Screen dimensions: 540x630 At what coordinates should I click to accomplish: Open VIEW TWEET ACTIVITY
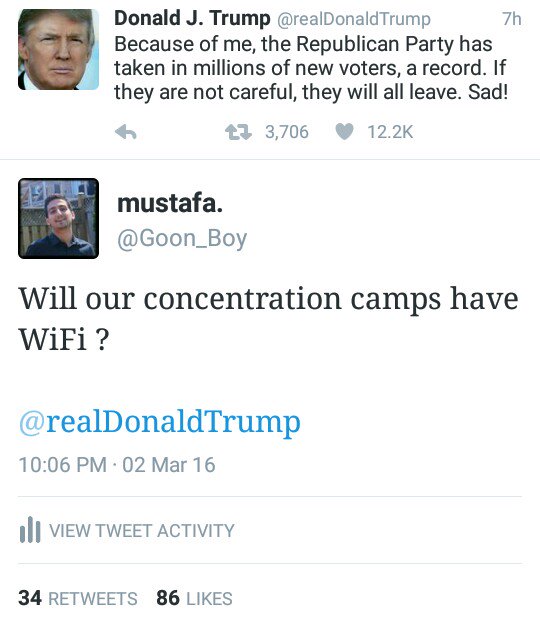142,530
